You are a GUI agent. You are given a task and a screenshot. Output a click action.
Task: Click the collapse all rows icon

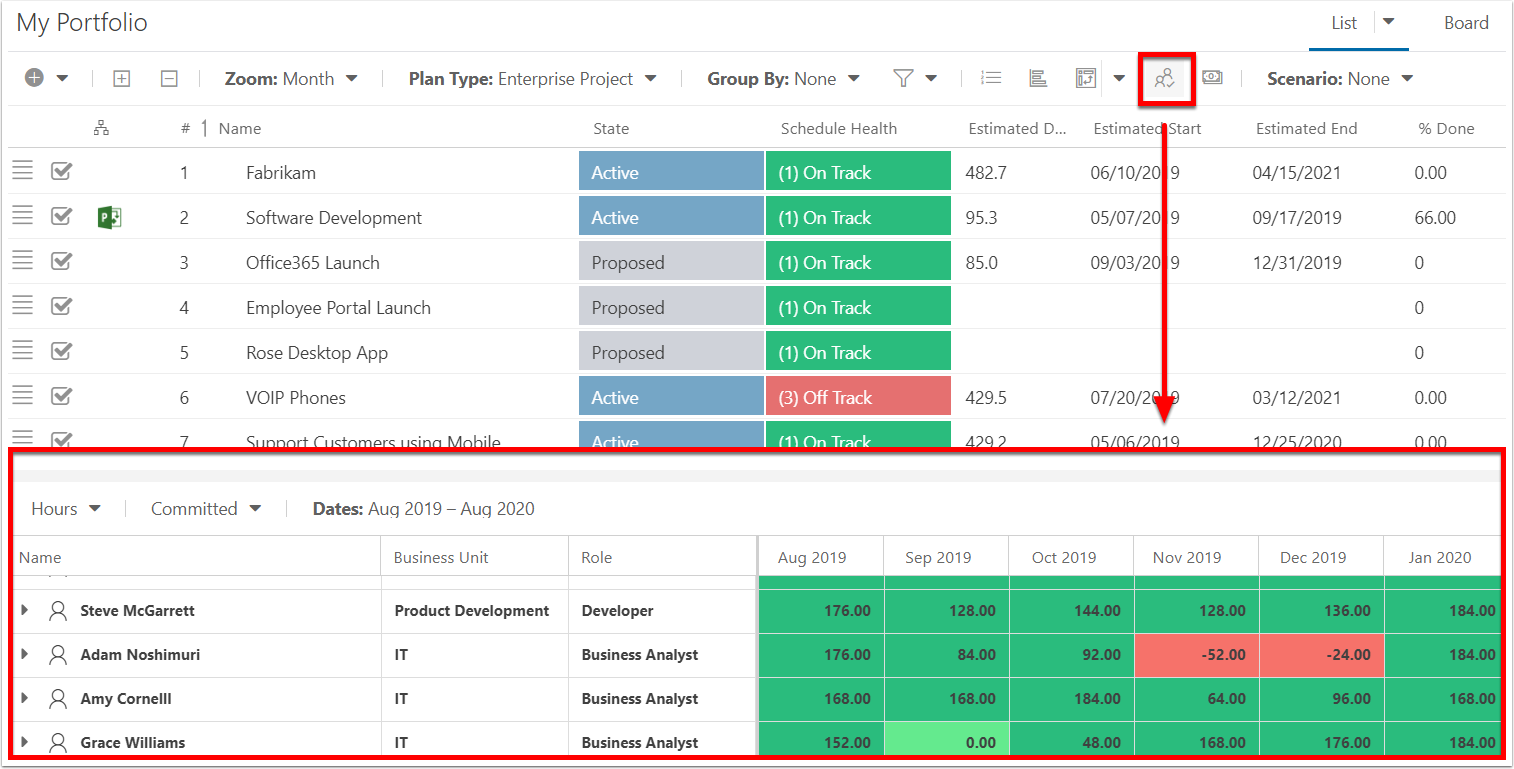click(x=169, y=79)
